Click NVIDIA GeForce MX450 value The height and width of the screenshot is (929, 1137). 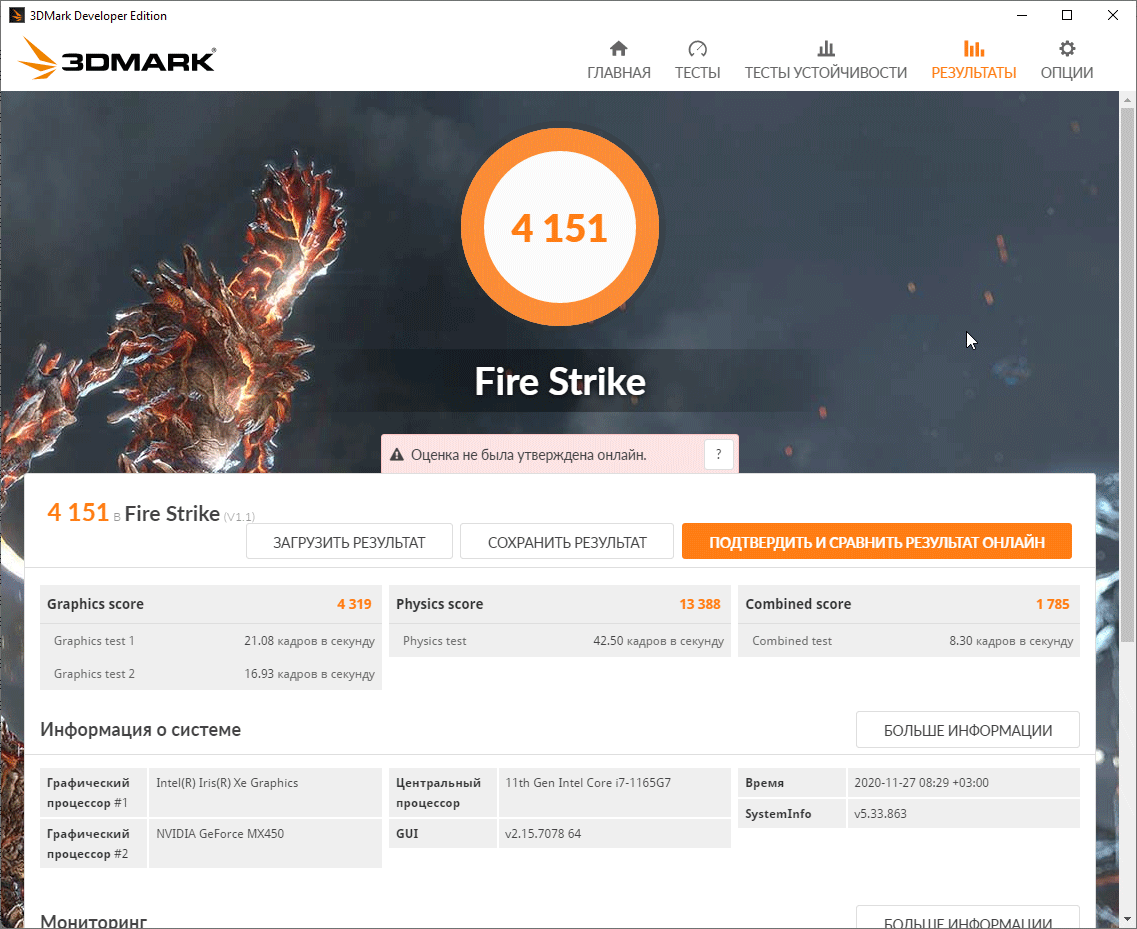pyautogui.click(x=220, y=833)
